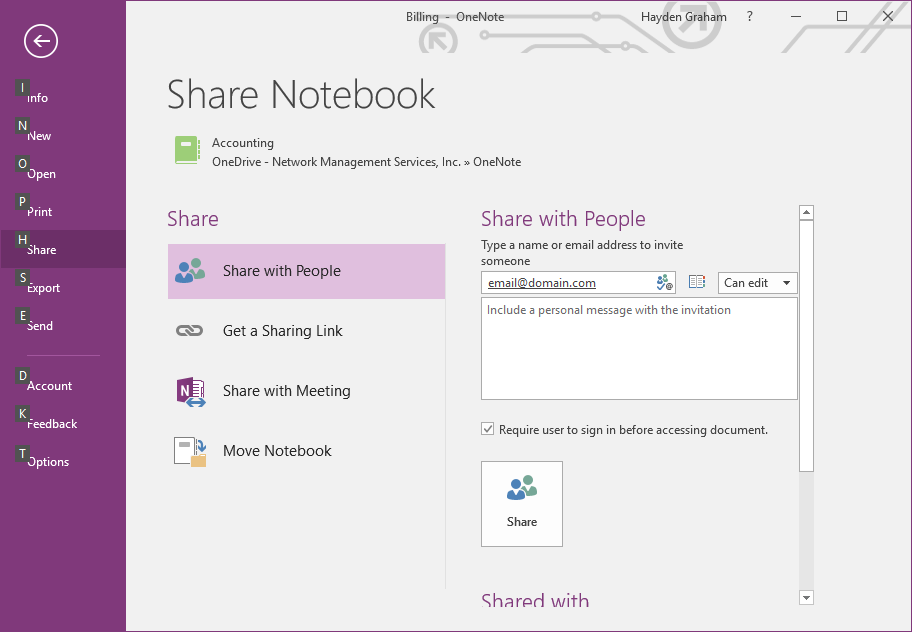Click the Share with People icon in list
Viewport: 912px width, 632px height.
click(x=190, y=271)
